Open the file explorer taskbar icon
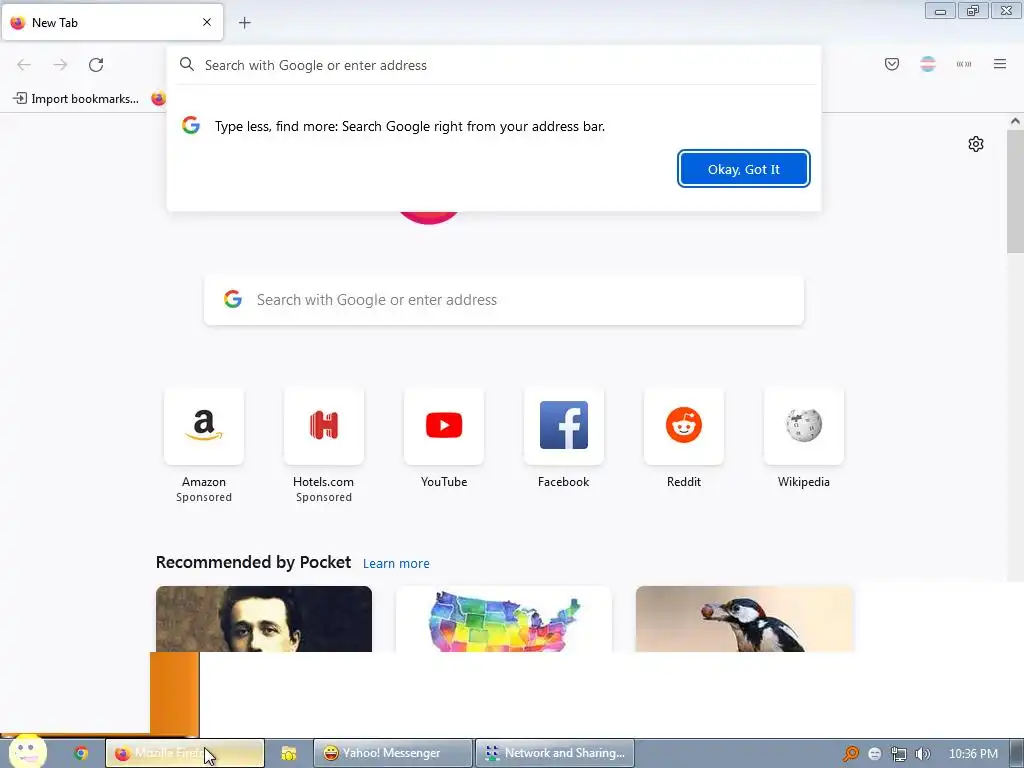The height and width of the screenshot is (768, 1024). [289, 753]
